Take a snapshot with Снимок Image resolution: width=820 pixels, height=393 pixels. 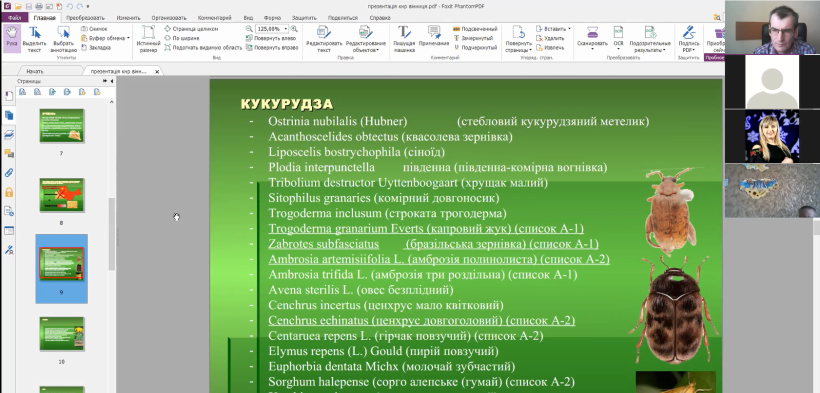coord(94,29)
